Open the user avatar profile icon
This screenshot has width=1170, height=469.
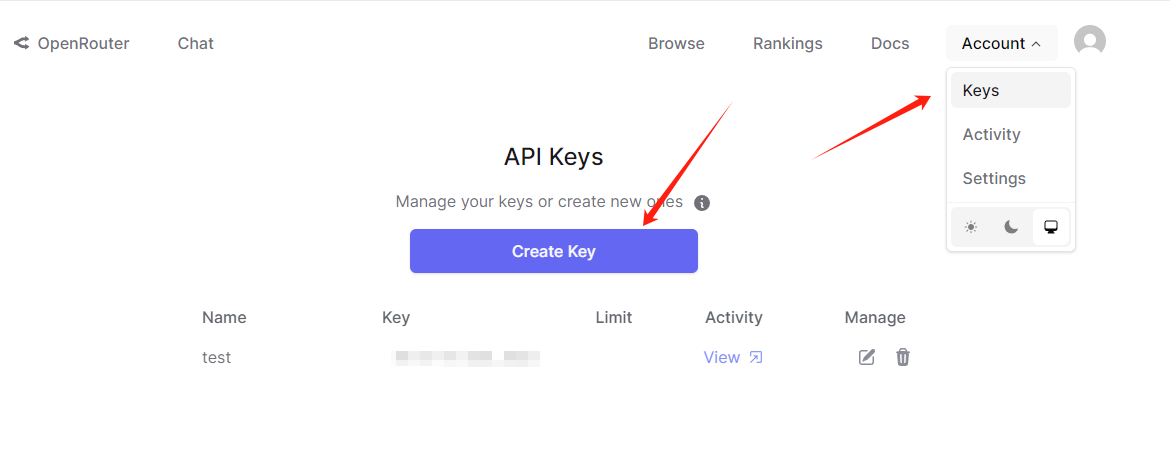pyautogui.click(x=1089, y=41)
